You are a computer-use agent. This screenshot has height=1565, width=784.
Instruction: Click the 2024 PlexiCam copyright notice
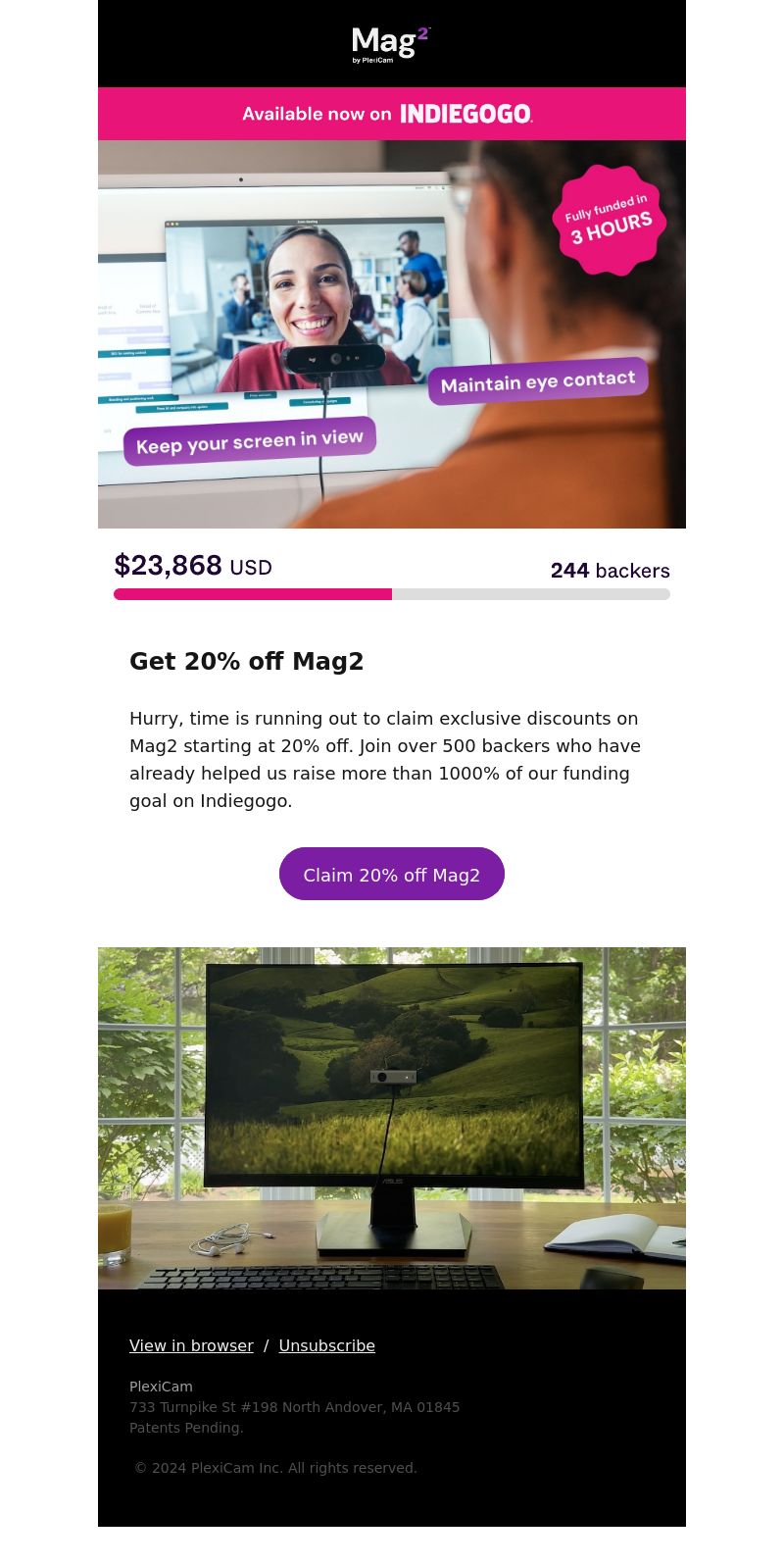[275, 1468]
